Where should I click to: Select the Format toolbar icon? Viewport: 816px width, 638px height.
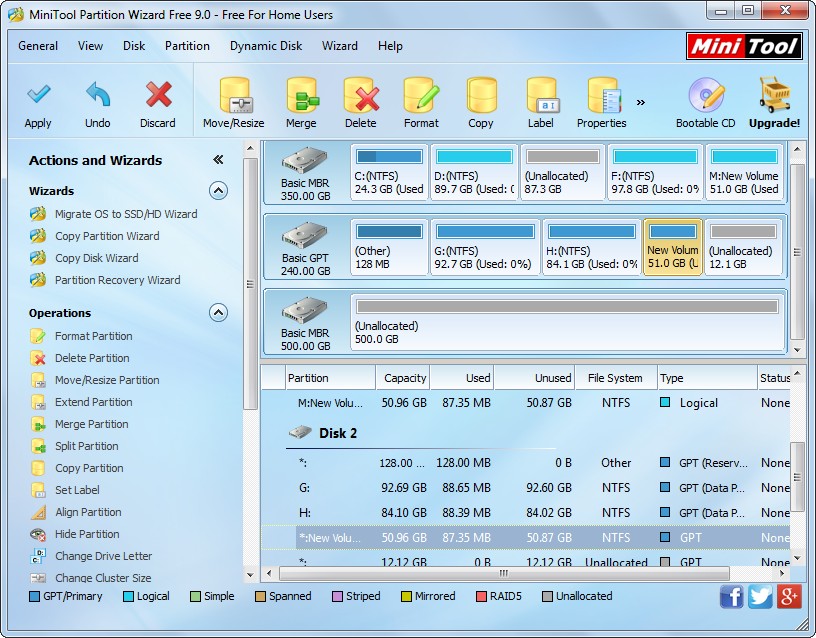pyautogui.click(x=421, y=100)
